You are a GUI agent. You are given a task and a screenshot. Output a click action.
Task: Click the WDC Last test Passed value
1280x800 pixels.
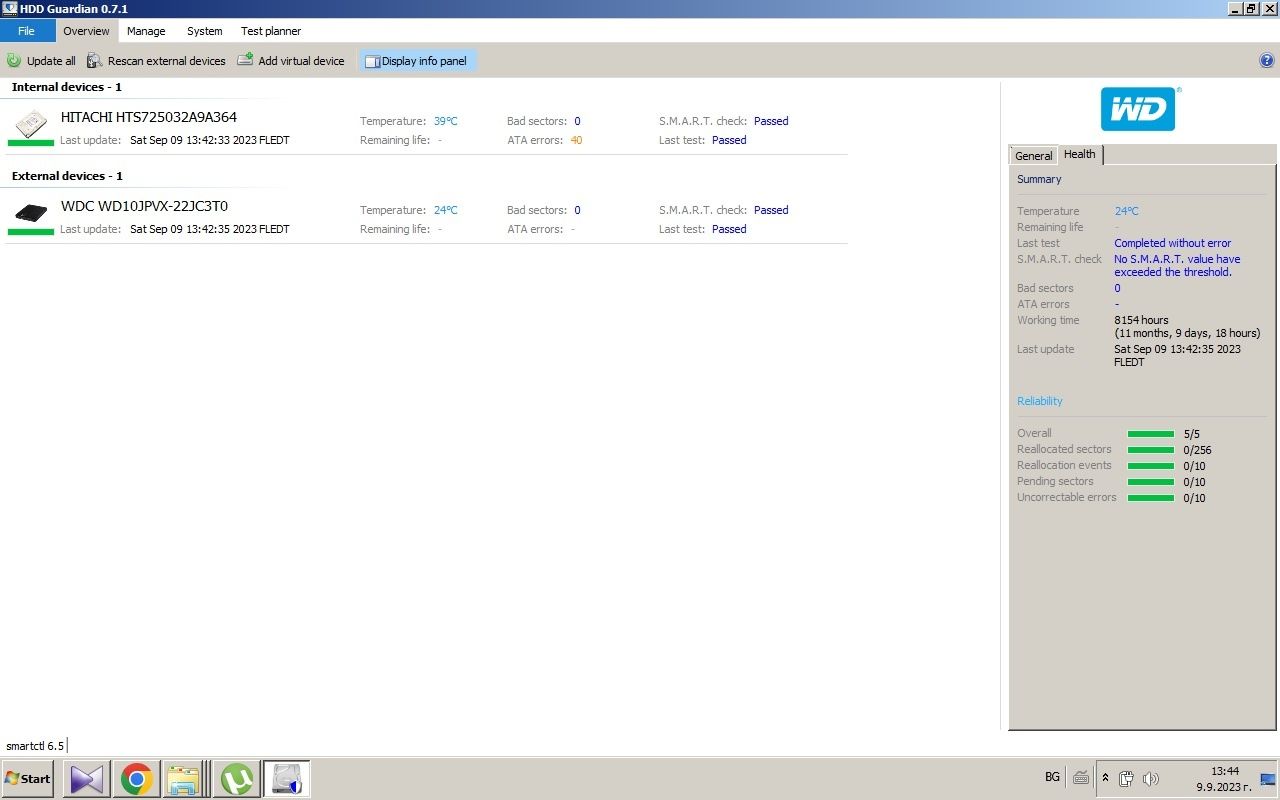[729, 229]
